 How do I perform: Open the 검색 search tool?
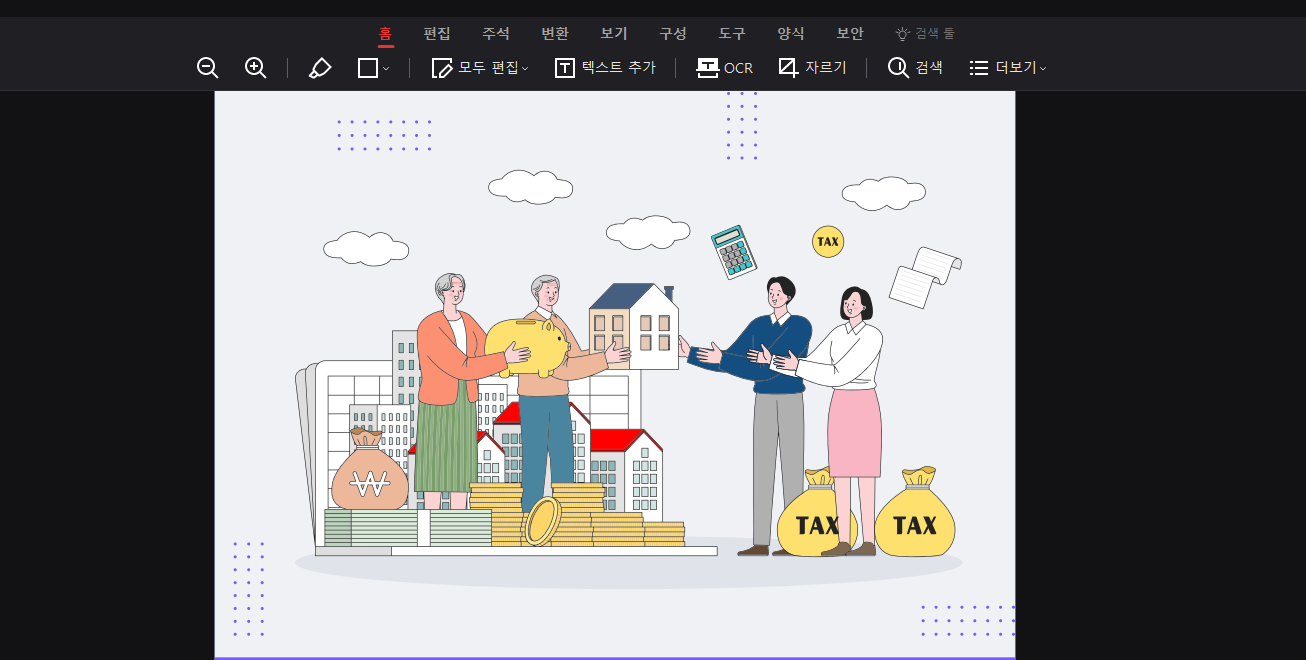915,68
